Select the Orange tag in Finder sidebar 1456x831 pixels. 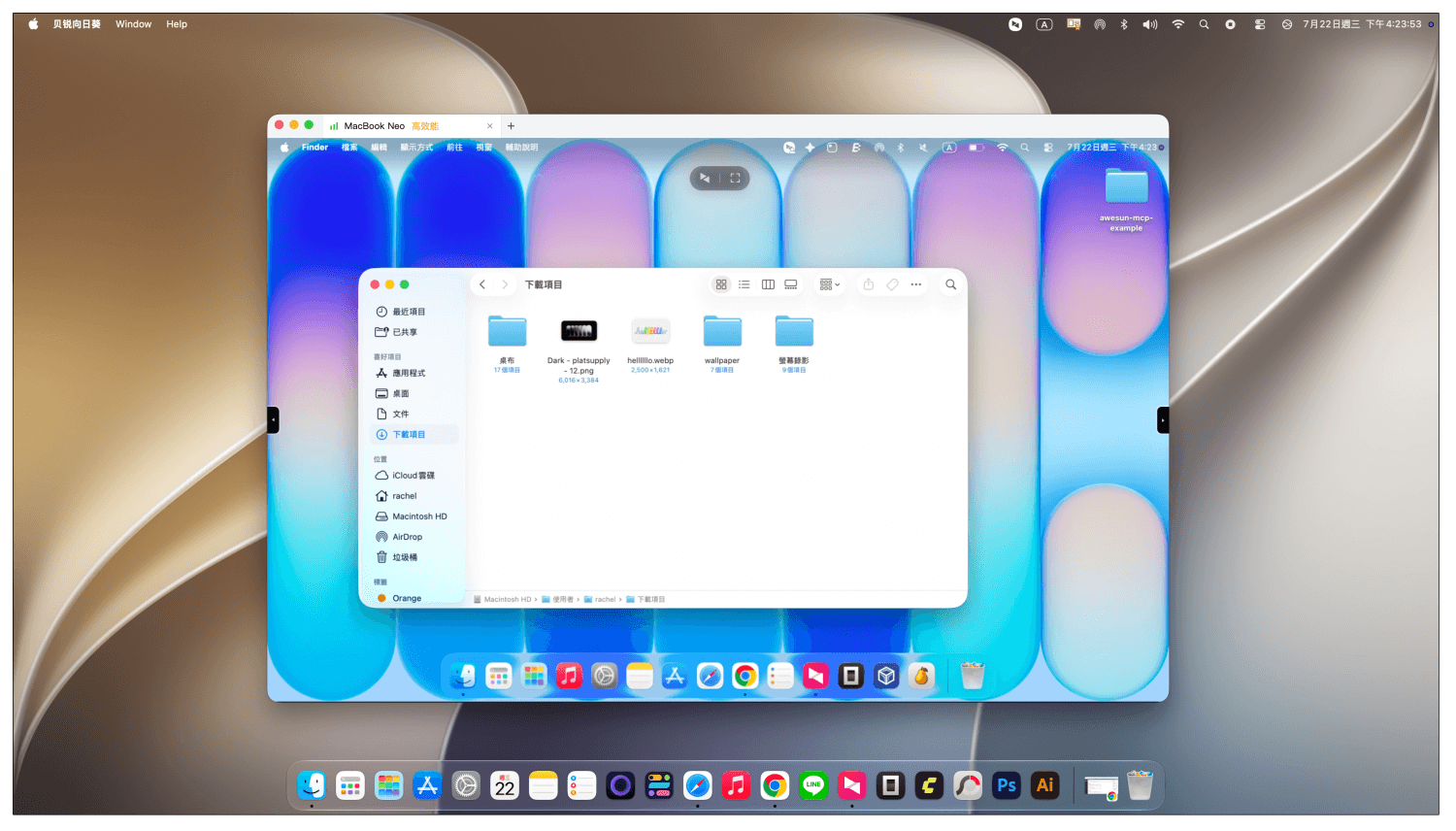pyautogui.click(x=406, y=598)
